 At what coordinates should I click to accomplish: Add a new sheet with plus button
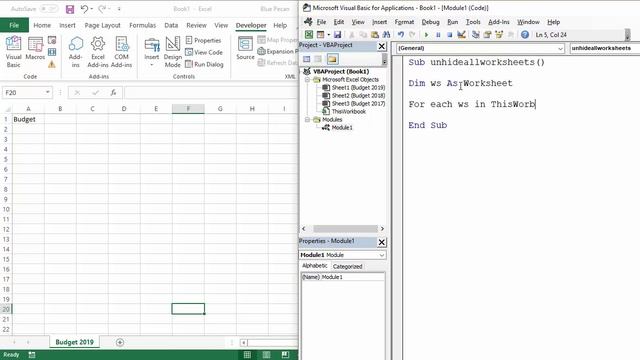(x=120, y=342)
